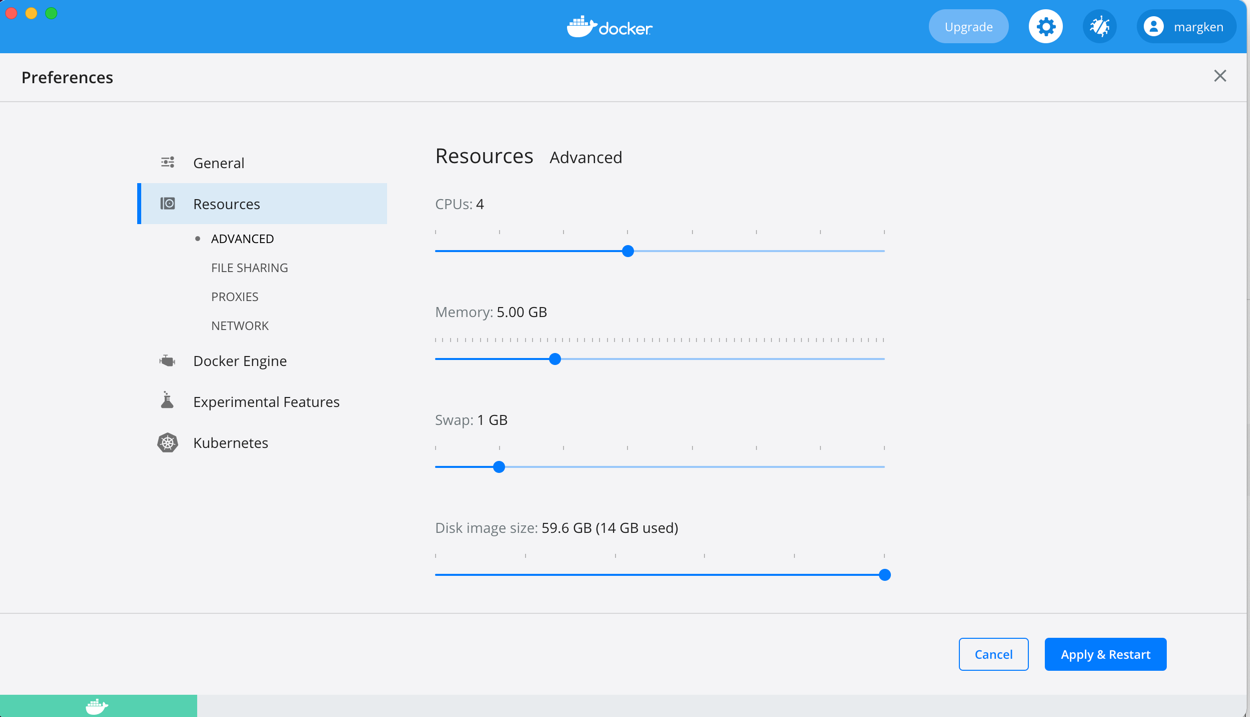Click the whale icon in bottom status bar

[x=95, y=706]
